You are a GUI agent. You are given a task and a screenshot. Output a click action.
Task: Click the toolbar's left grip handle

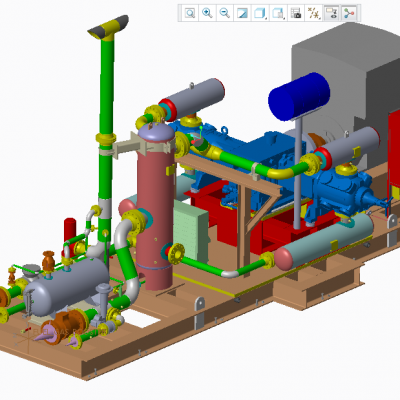tap(180, 13)
